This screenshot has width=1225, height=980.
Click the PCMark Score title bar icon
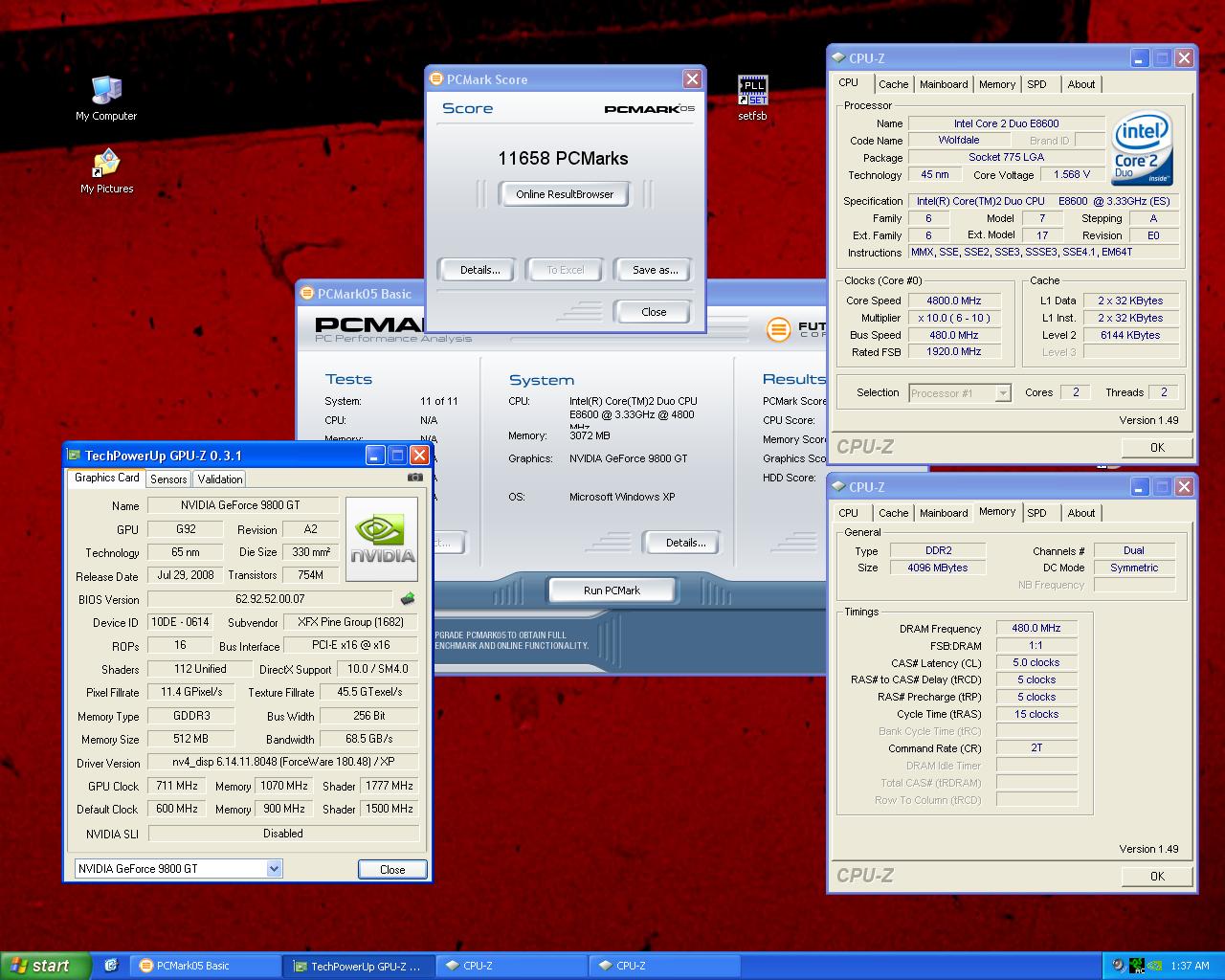coord(436,79)
